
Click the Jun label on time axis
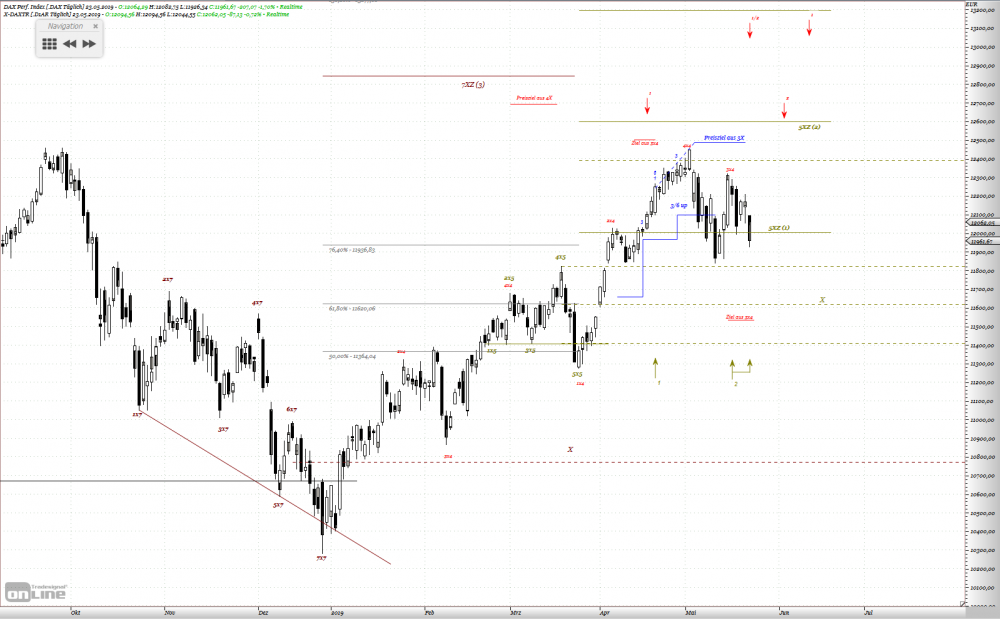pyautogui.click(x=784, y=613)
